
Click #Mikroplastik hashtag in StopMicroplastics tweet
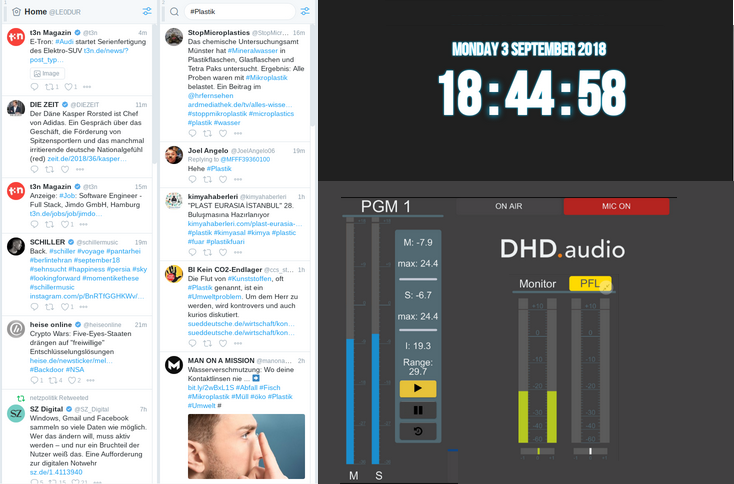(x=266, y=78)
